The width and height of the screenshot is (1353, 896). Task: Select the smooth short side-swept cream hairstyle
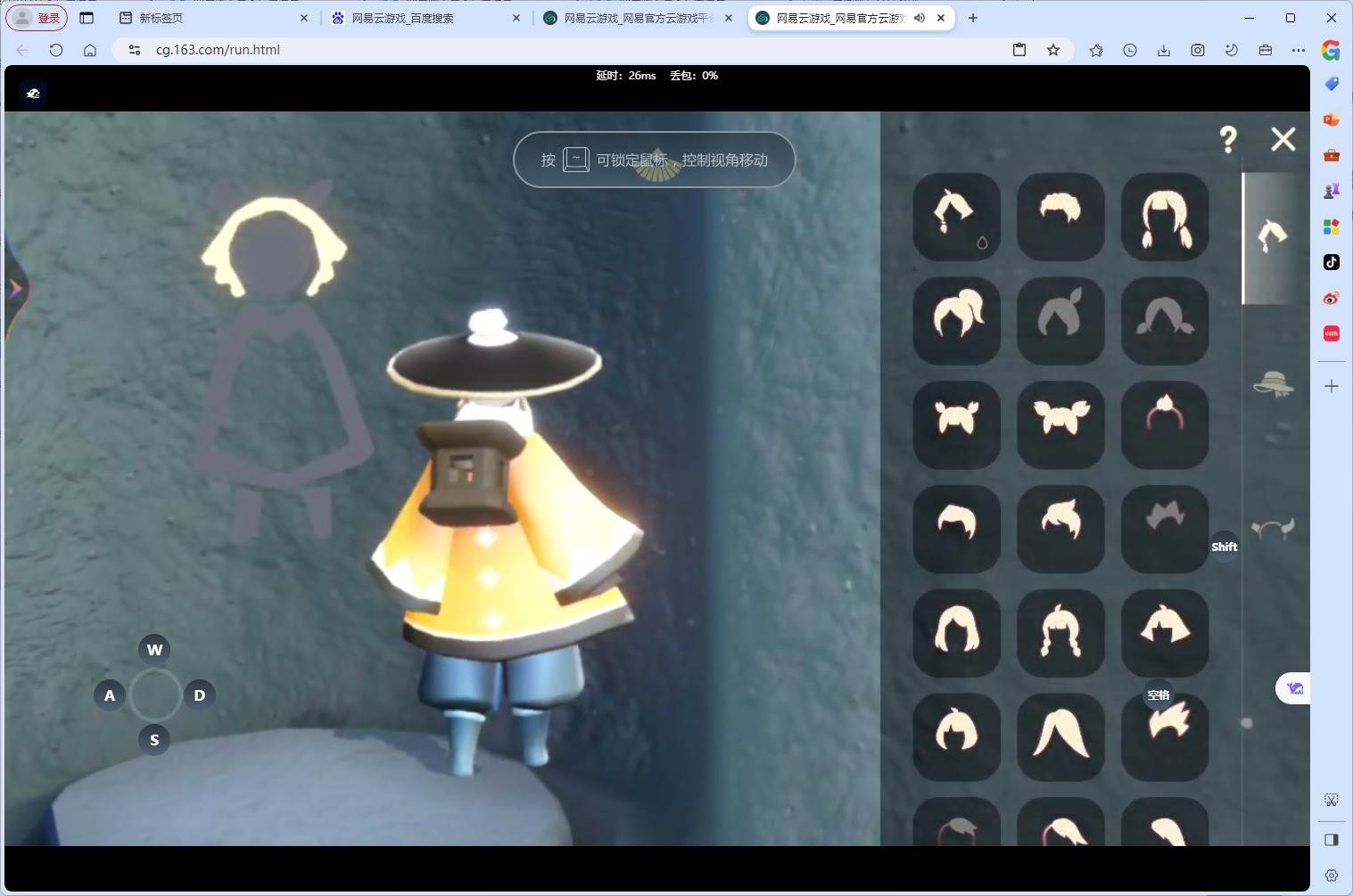click(x=957, y=529)
